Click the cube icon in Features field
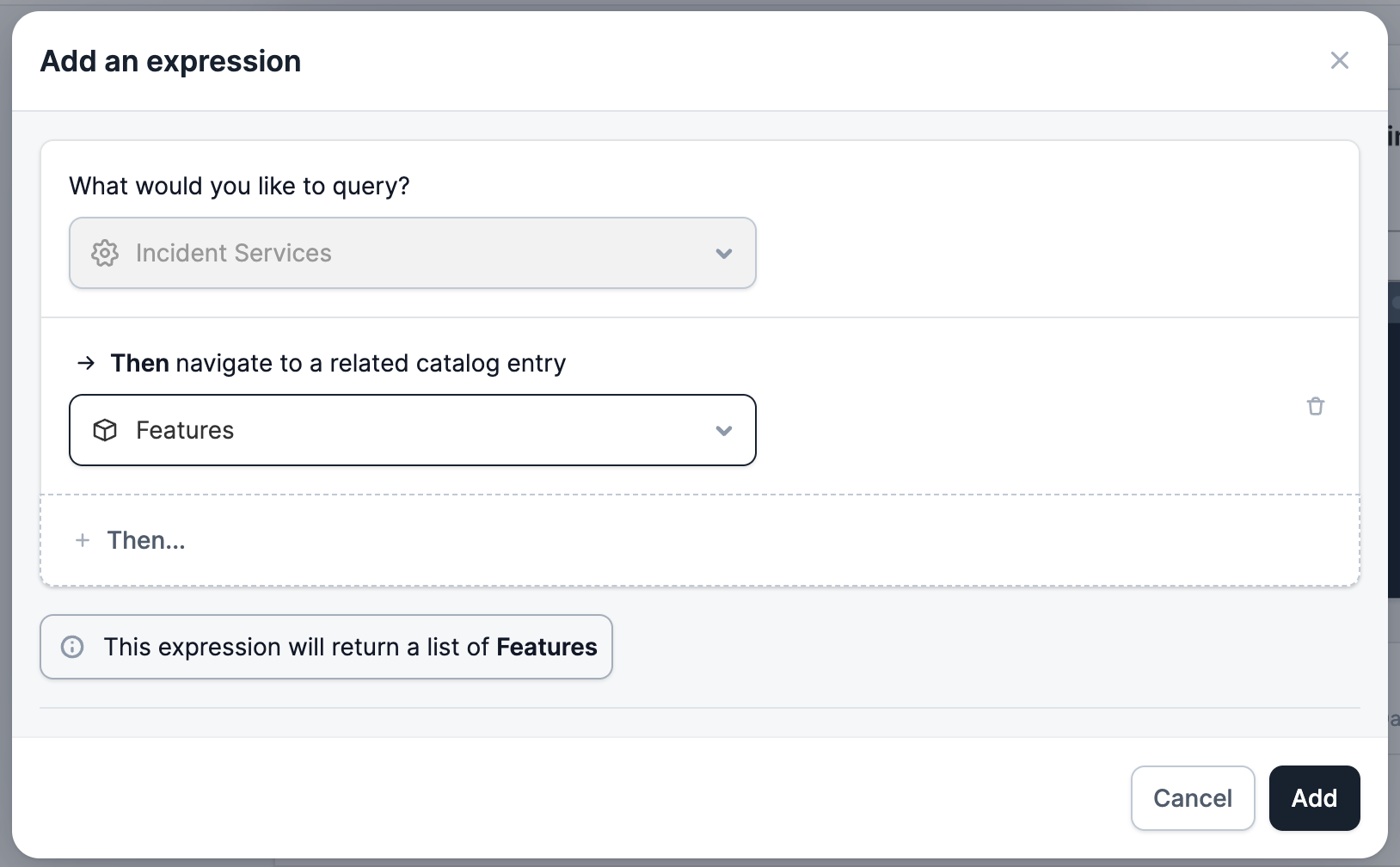 [105, 430]
